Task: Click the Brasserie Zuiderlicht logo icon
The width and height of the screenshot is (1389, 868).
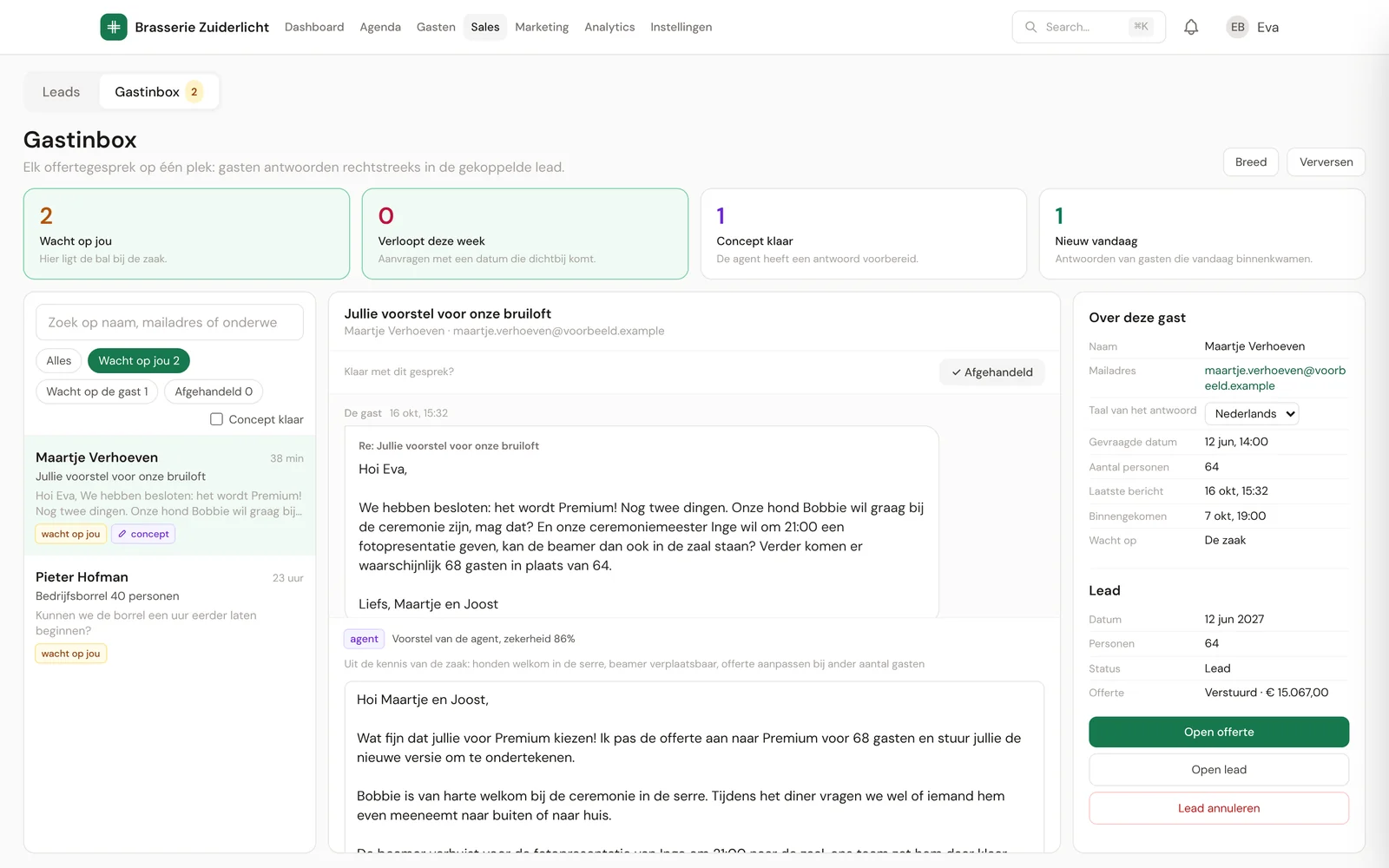Action: click(114, 27)
